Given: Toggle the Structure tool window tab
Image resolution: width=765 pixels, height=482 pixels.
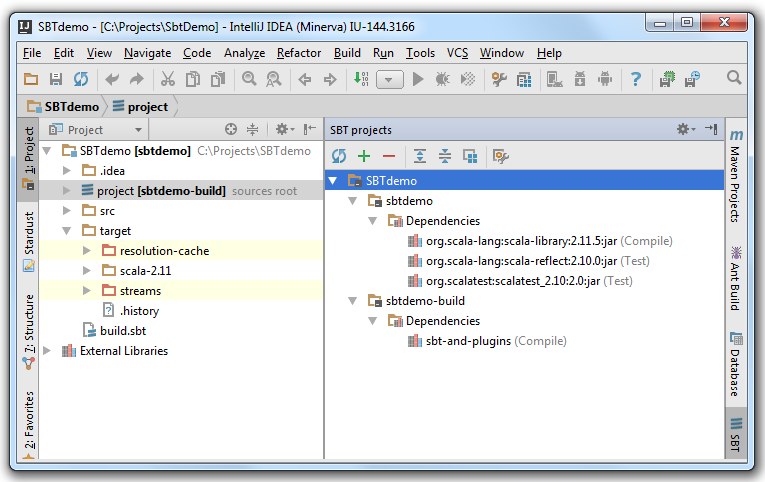Looking at the screenshot, I should pos(29,330).
